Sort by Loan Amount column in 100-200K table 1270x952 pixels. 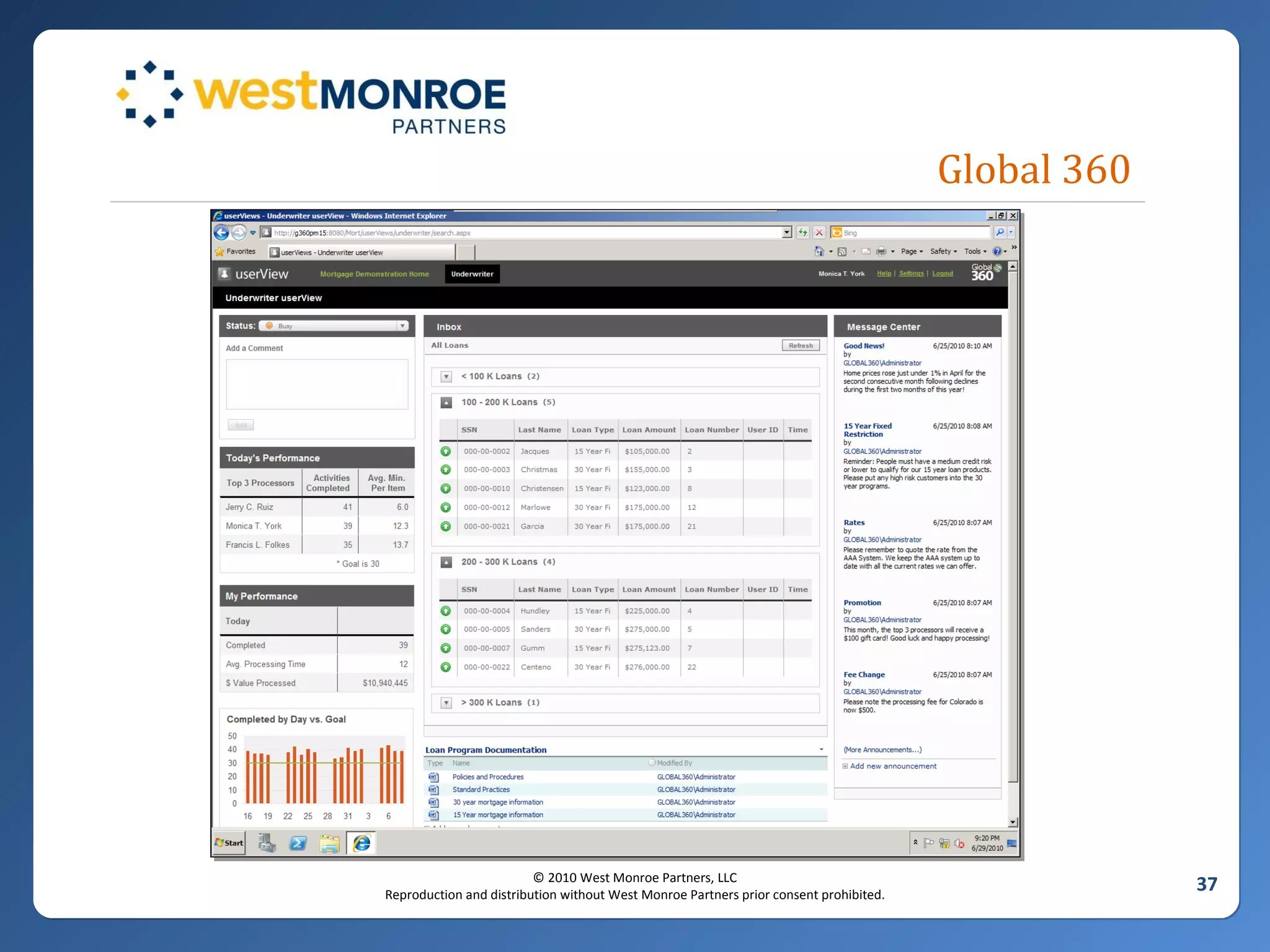(x=649, y=430)
